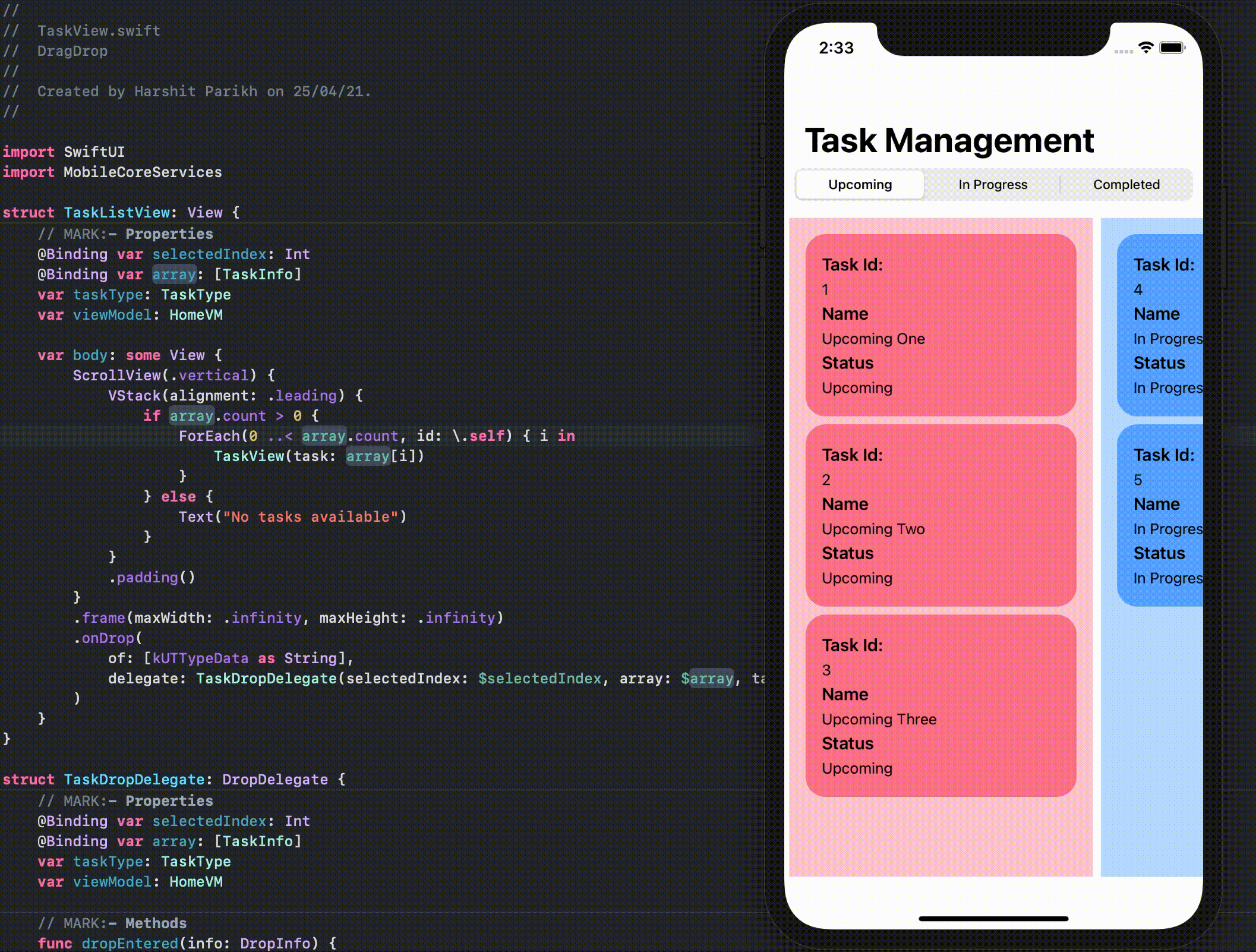Image resolution: width=1256 pixels, height=952 pixels.
Task: Click the "No tasks available" string literal
Action: pos(310,517)
